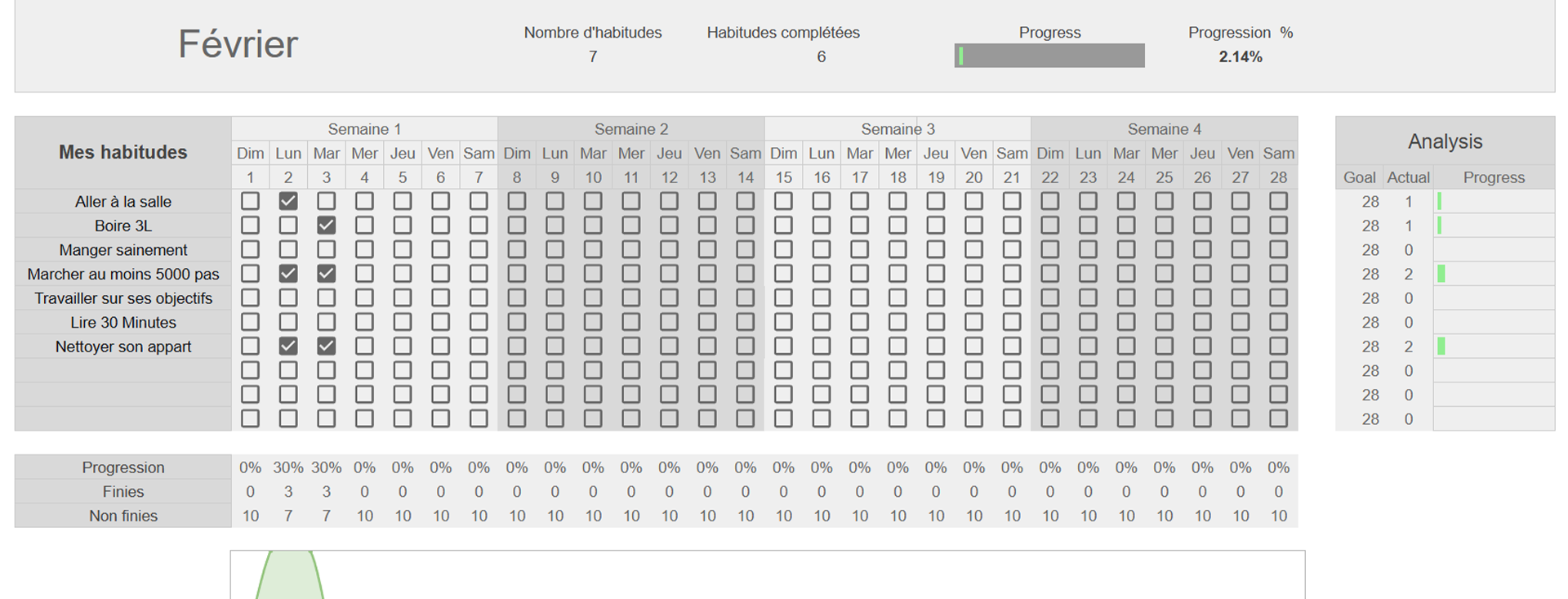The image size is (1568, 599).
Task: Tick Lire 30 Minutes for day 10
Action: pyautogui.click(x=593, y=322)
